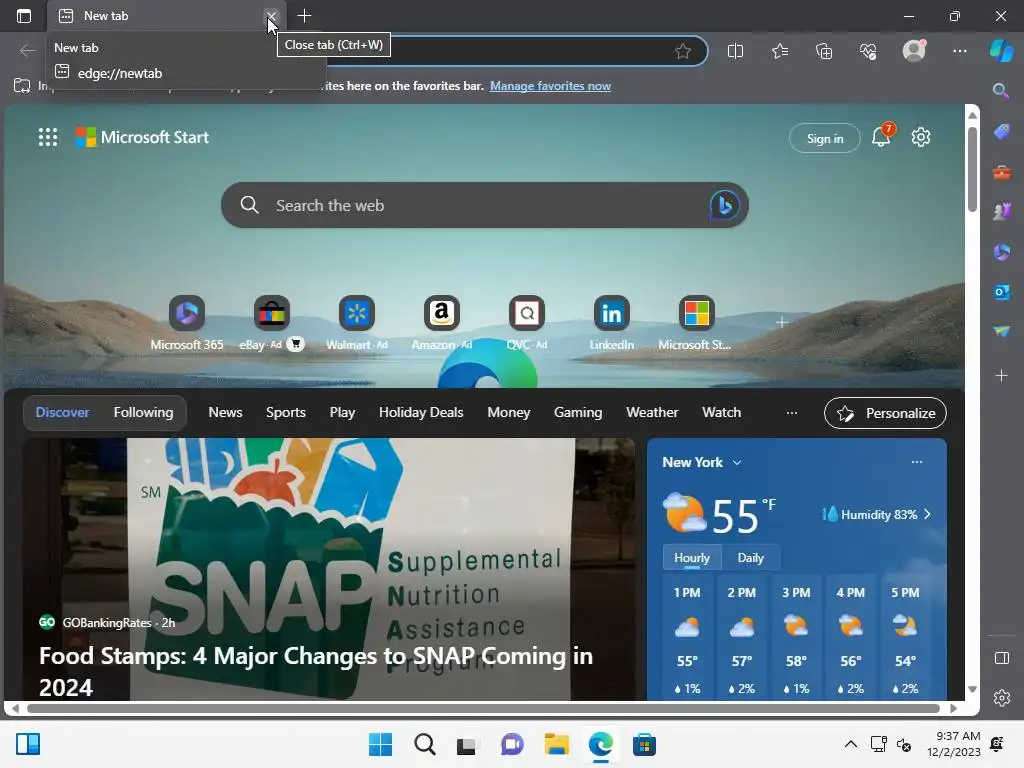1024x768 pixels.
Task: Open the Gaming category
Action: tap(578, 413)
